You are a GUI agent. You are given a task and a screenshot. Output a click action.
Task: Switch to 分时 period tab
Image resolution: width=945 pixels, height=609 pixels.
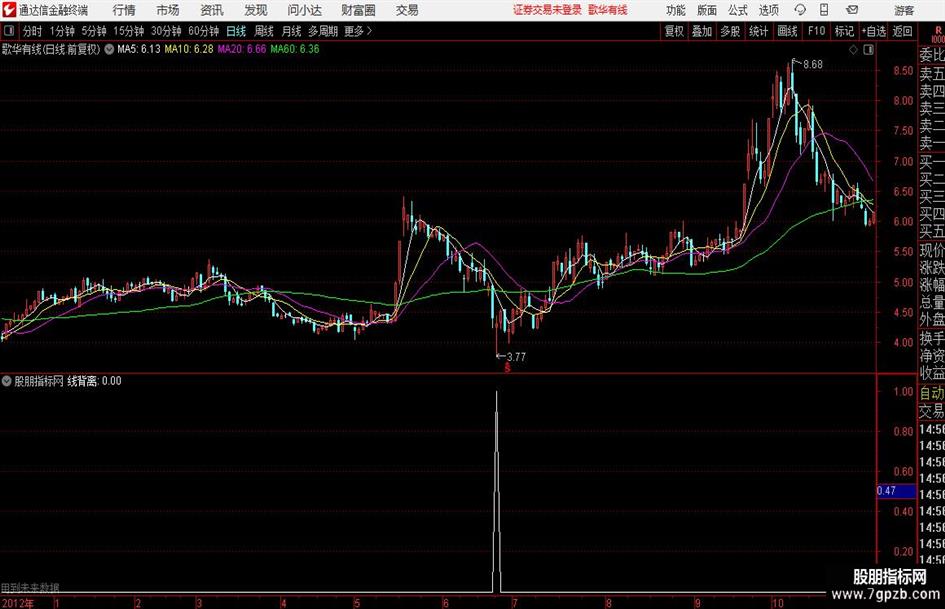click(x=33, y=31)
